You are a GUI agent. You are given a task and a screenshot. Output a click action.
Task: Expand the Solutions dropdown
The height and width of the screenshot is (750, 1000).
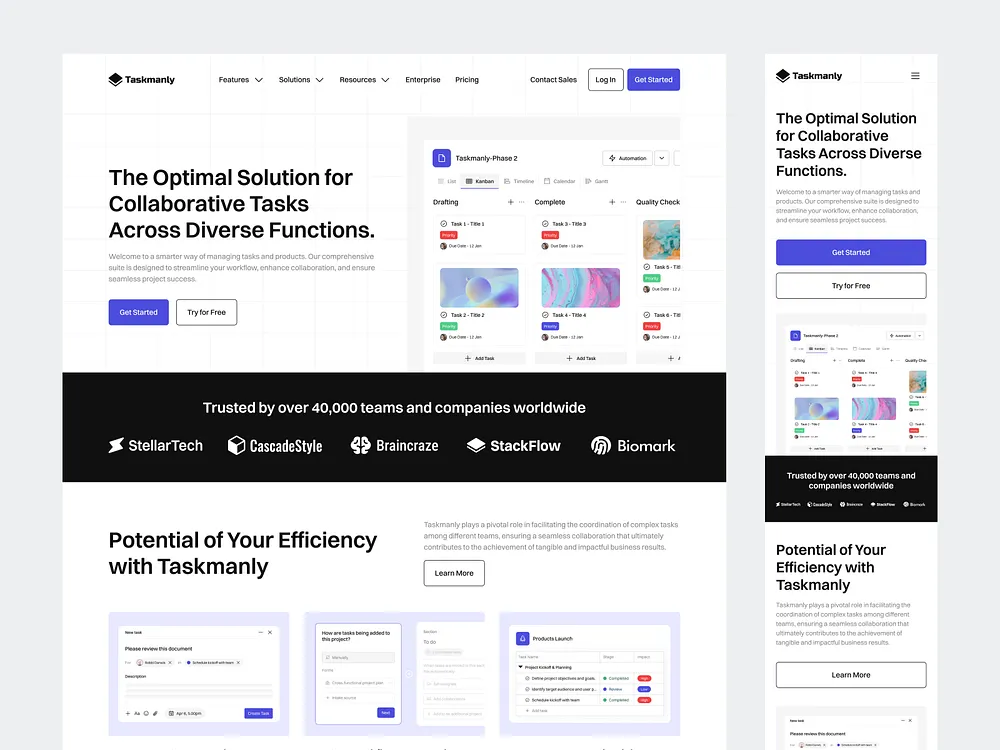(300, 79)
